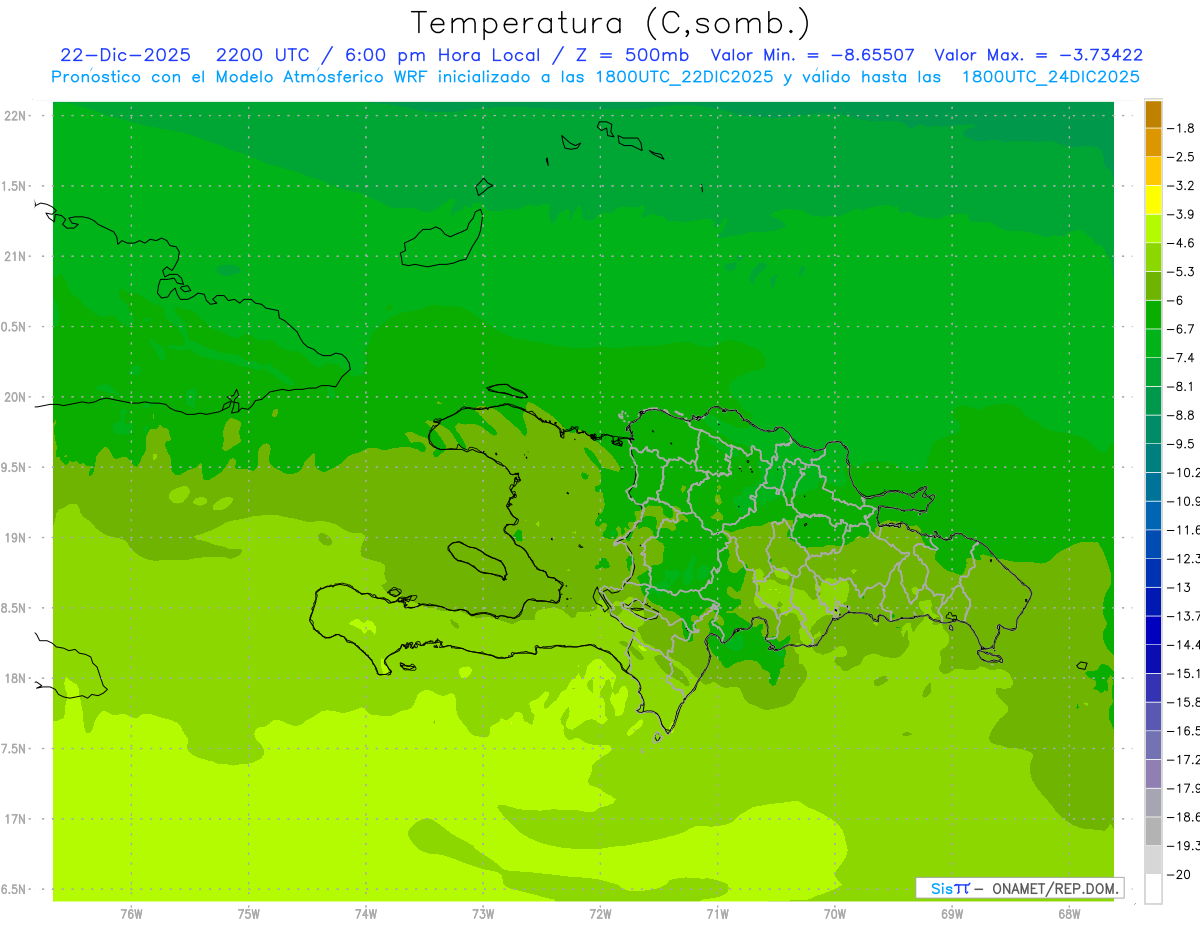
Task: Click the 'SisTT - ONAMET/REP.DOM.' credit label
Action: pos(1020,888)
